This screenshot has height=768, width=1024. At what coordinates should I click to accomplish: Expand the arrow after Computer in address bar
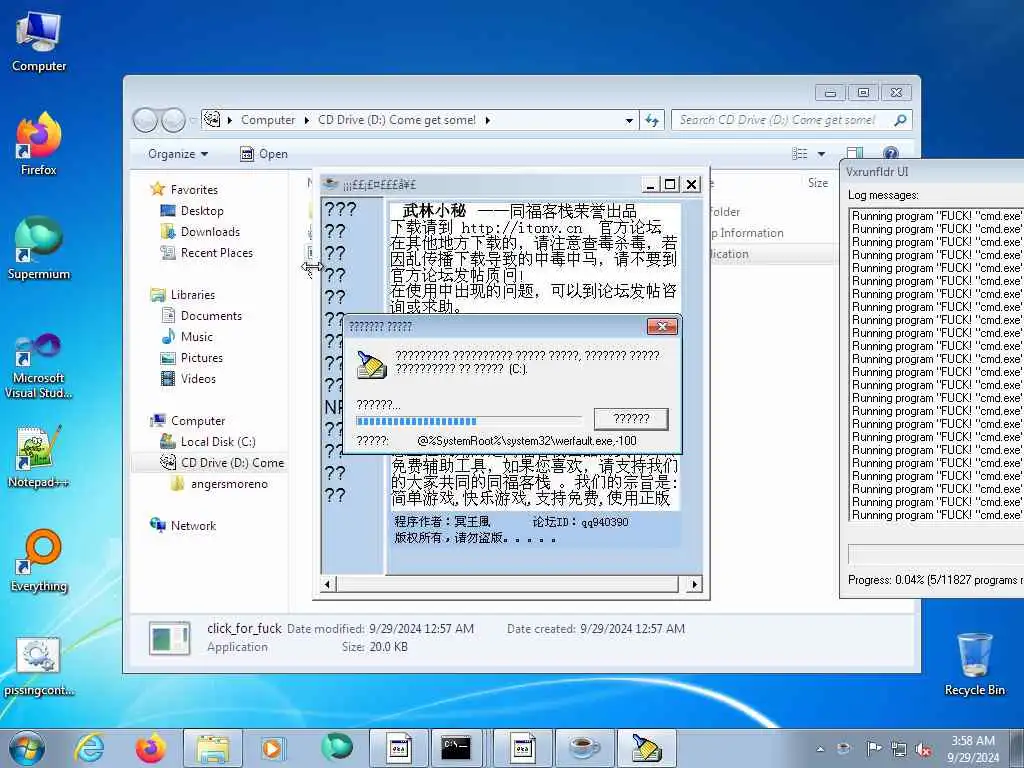[x=306, y=120]
